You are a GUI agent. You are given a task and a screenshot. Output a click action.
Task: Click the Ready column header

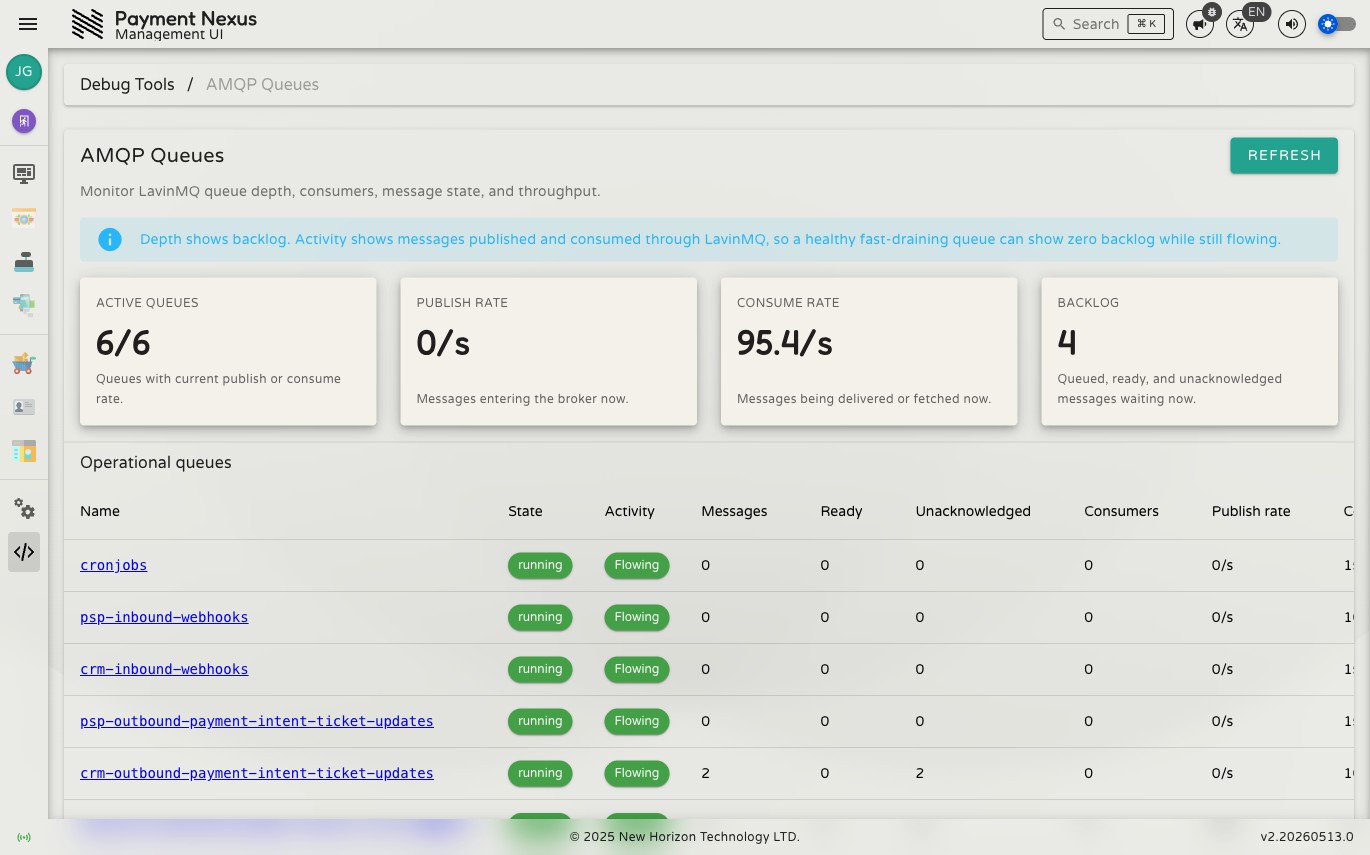tap(841, 511)
